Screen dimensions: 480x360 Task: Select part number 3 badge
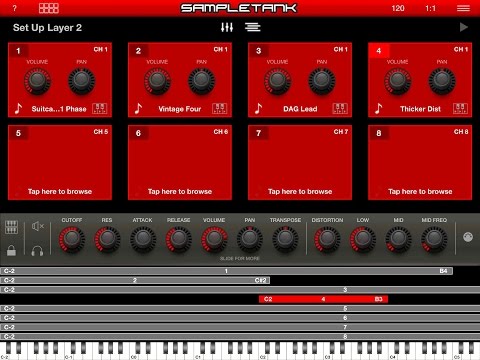(x=258, y=51)
